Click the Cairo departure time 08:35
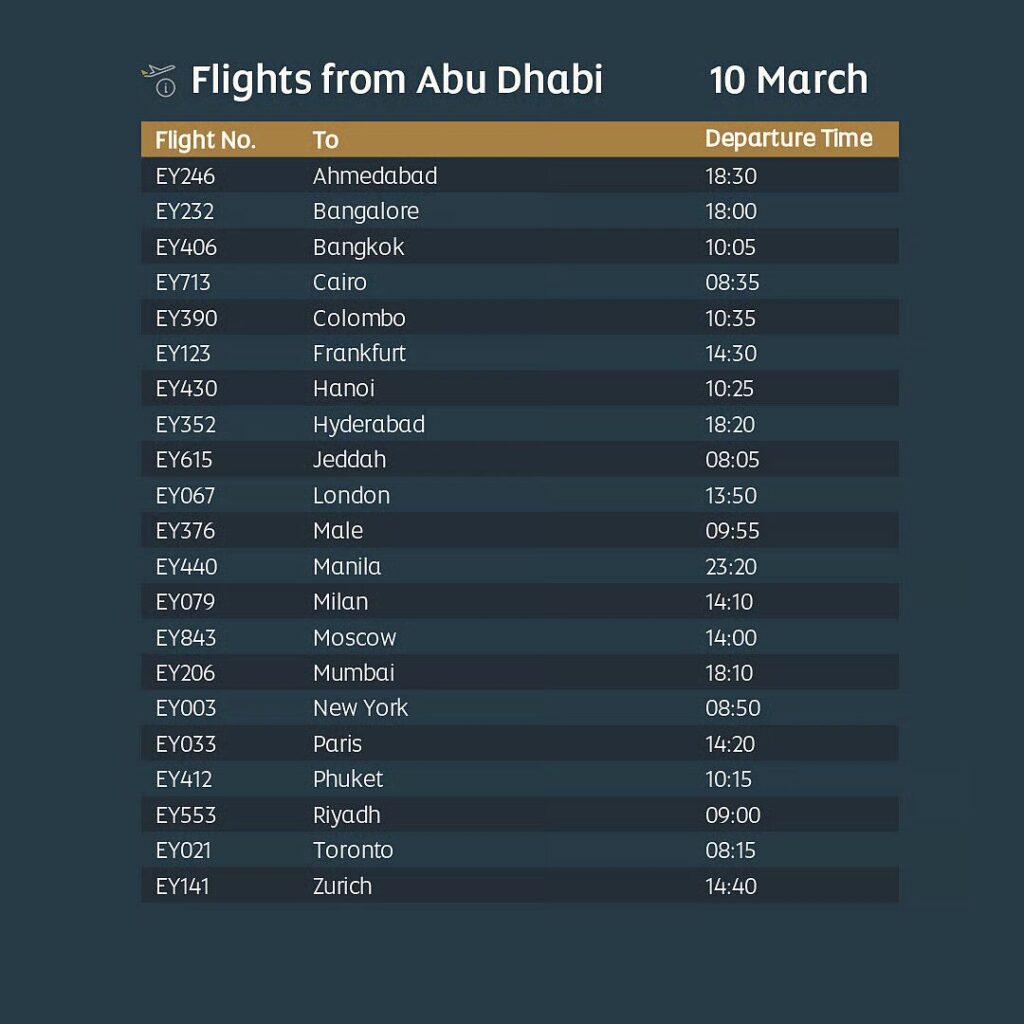Viewport: 1024px width, 1024px height. 732,282
